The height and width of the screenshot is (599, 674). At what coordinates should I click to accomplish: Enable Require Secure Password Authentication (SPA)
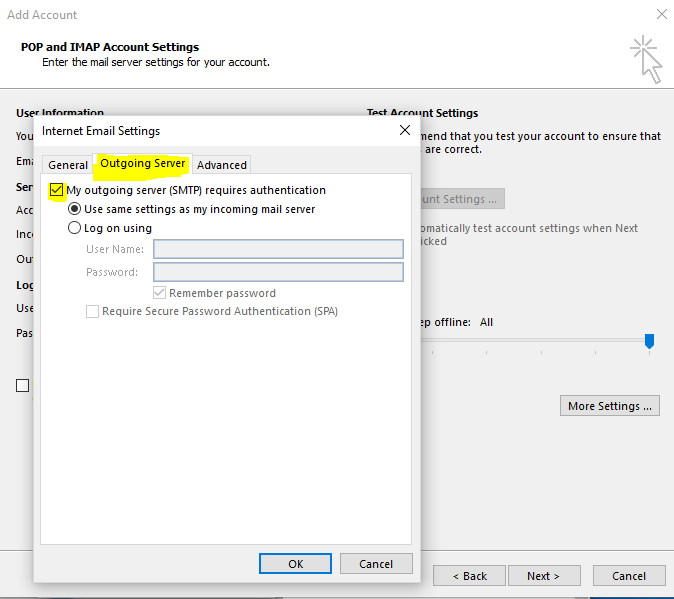point(93,311)
